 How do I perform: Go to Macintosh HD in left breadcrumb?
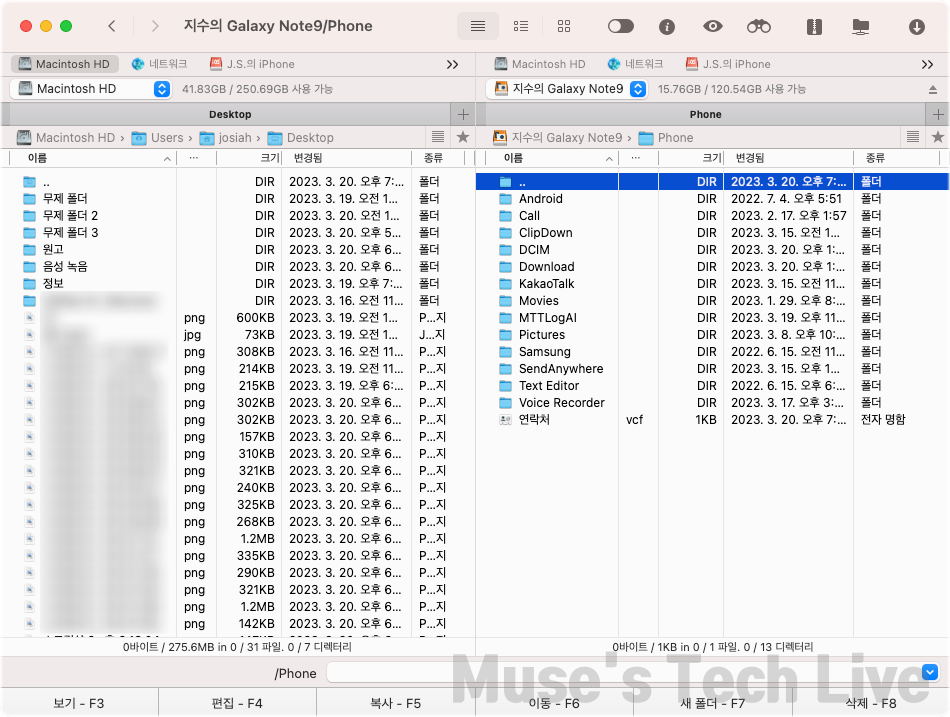tap(66, 138)
